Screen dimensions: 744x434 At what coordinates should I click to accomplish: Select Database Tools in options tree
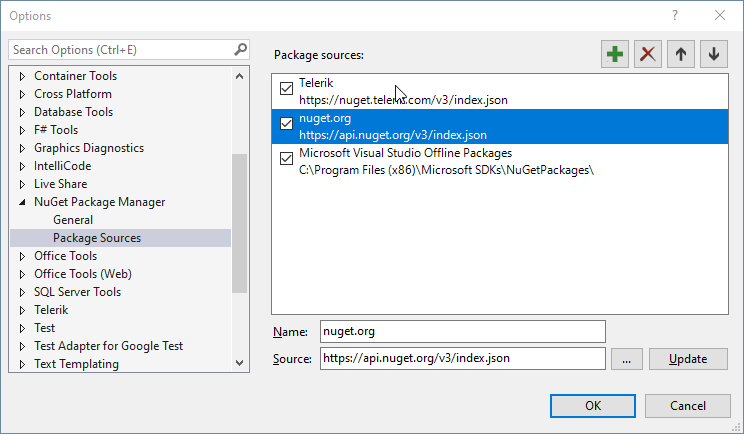point(74,112)
